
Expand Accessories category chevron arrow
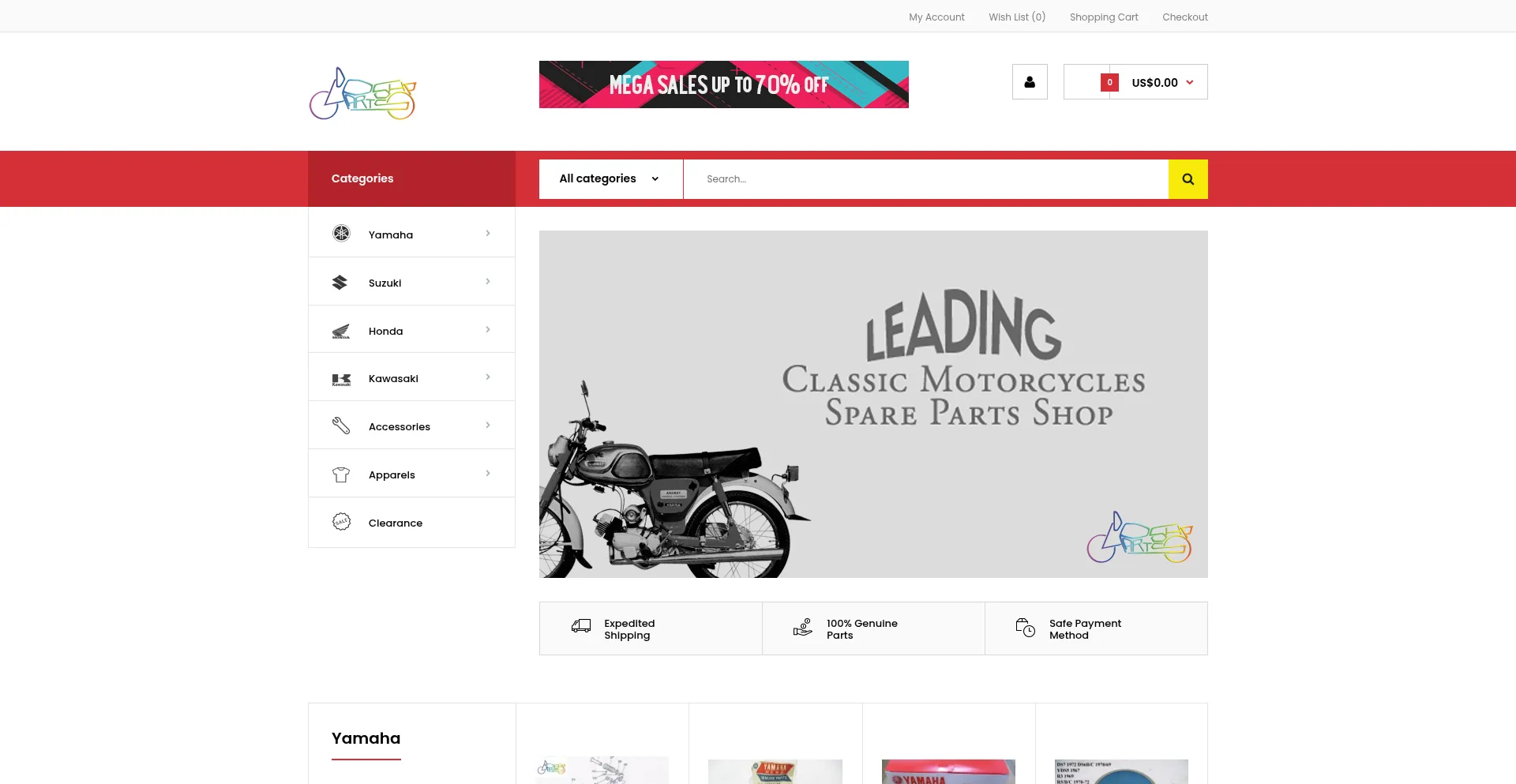(x=488, y=425)
